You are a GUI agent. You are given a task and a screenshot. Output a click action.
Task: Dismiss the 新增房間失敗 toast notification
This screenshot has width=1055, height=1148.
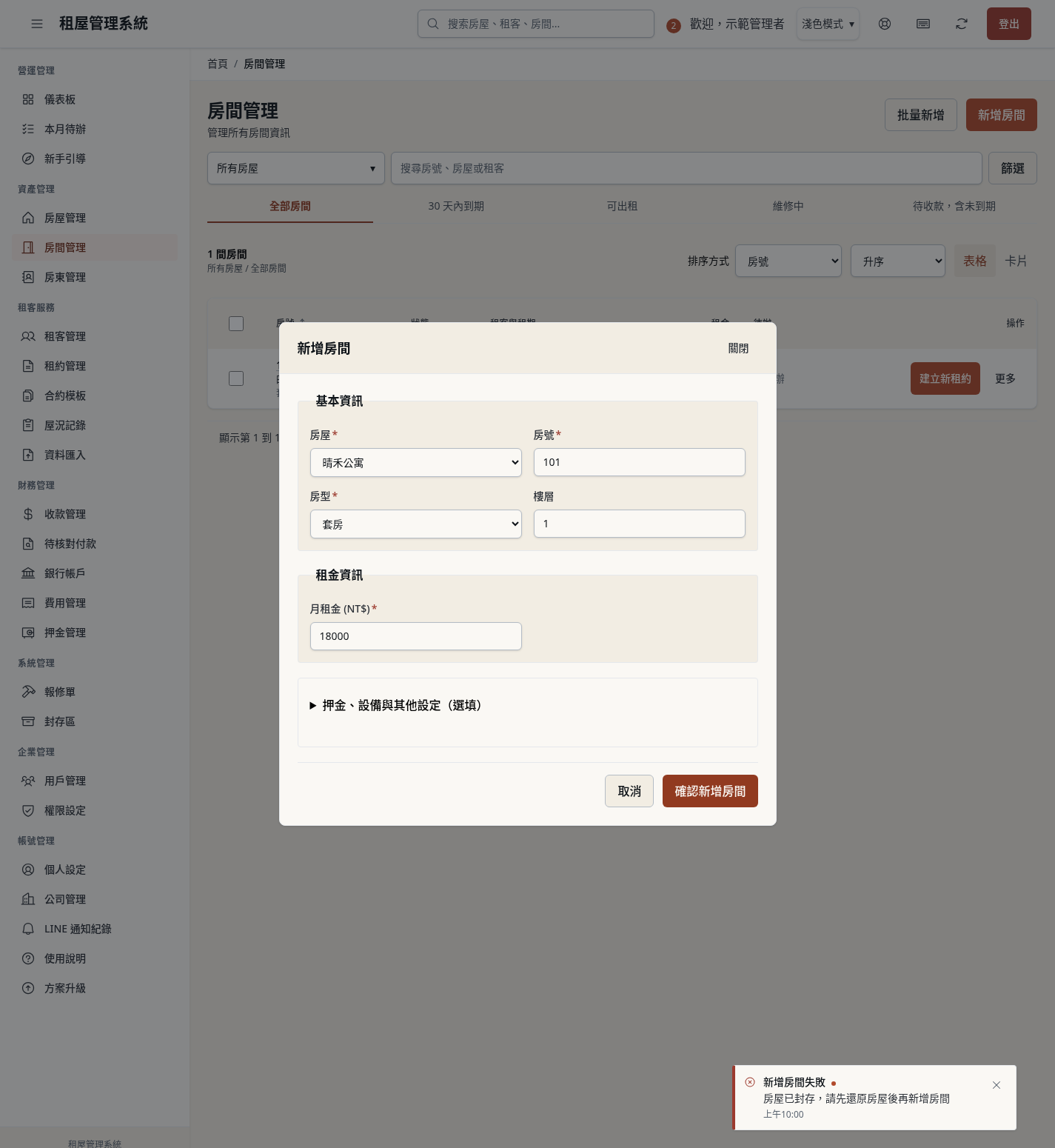(997, 1085)
